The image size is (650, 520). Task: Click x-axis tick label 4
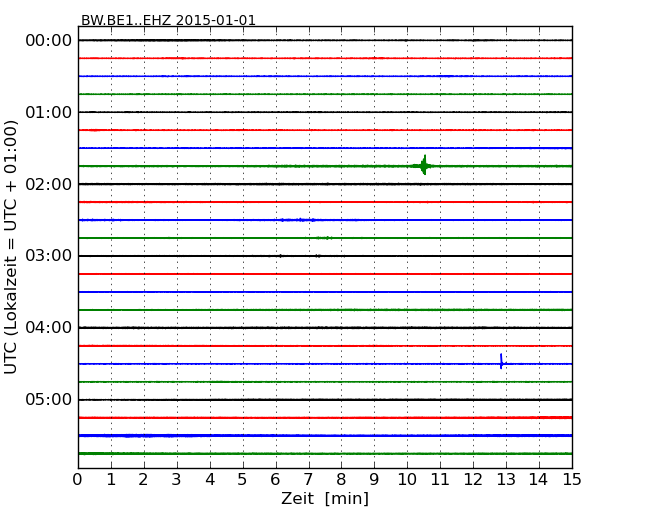click(210, 480)
